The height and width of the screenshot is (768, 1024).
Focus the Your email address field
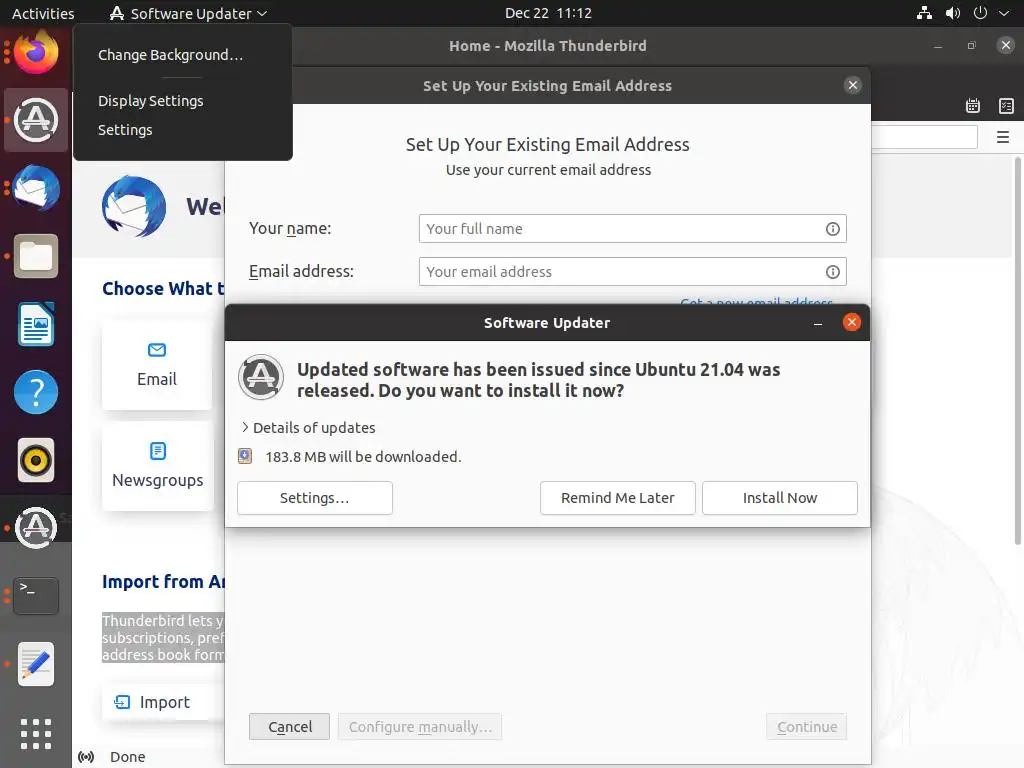(x=633, y=272)
